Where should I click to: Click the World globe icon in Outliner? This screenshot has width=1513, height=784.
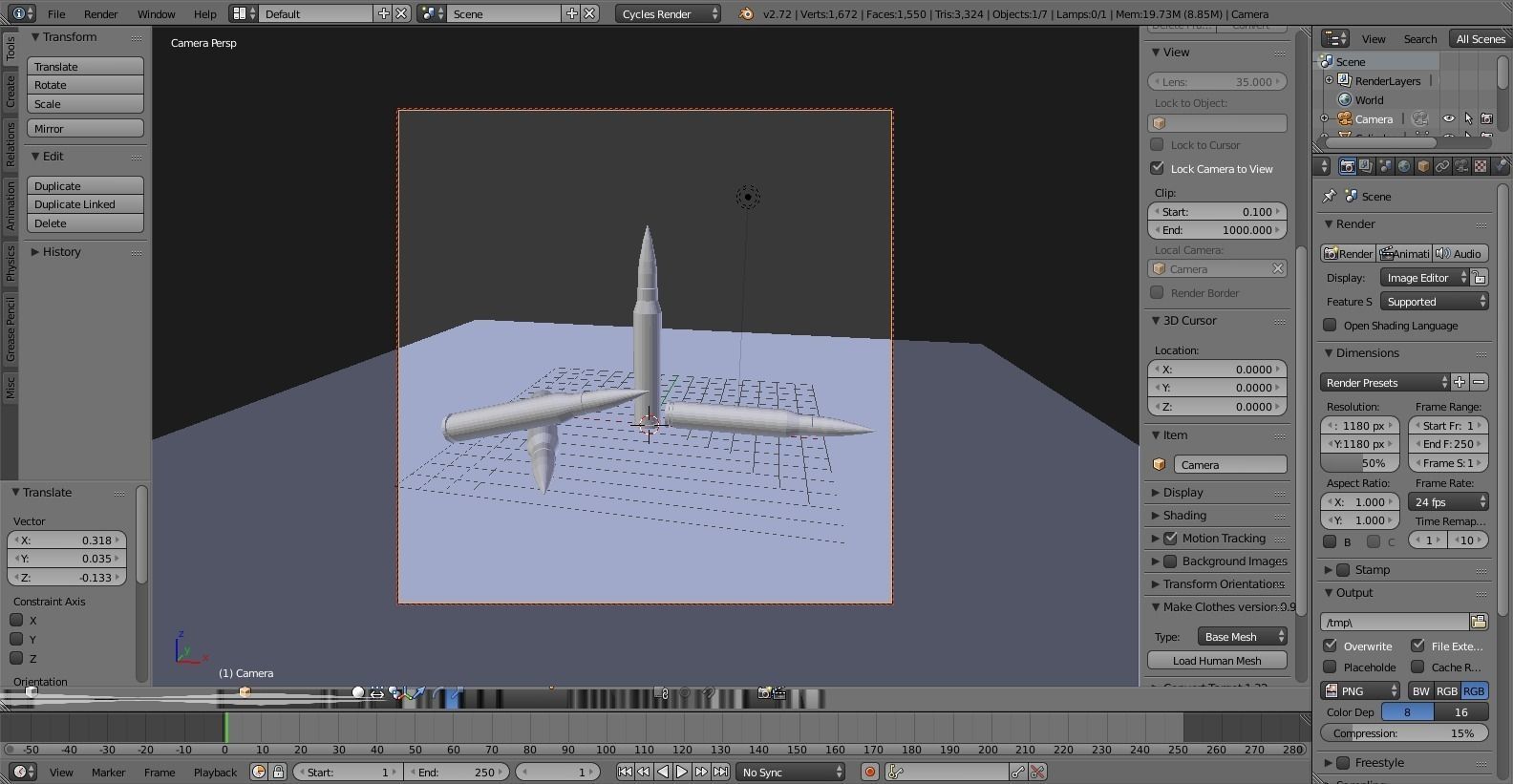point(1345,99)
